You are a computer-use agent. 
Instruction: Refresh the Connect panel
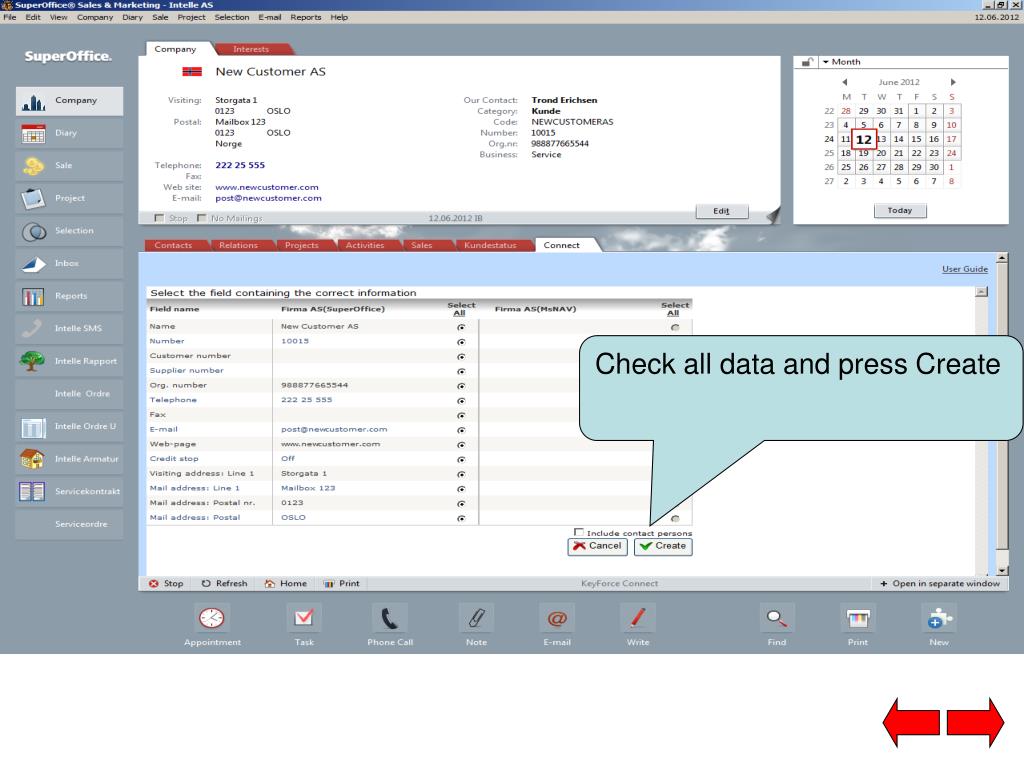click(x=224, y=584)
